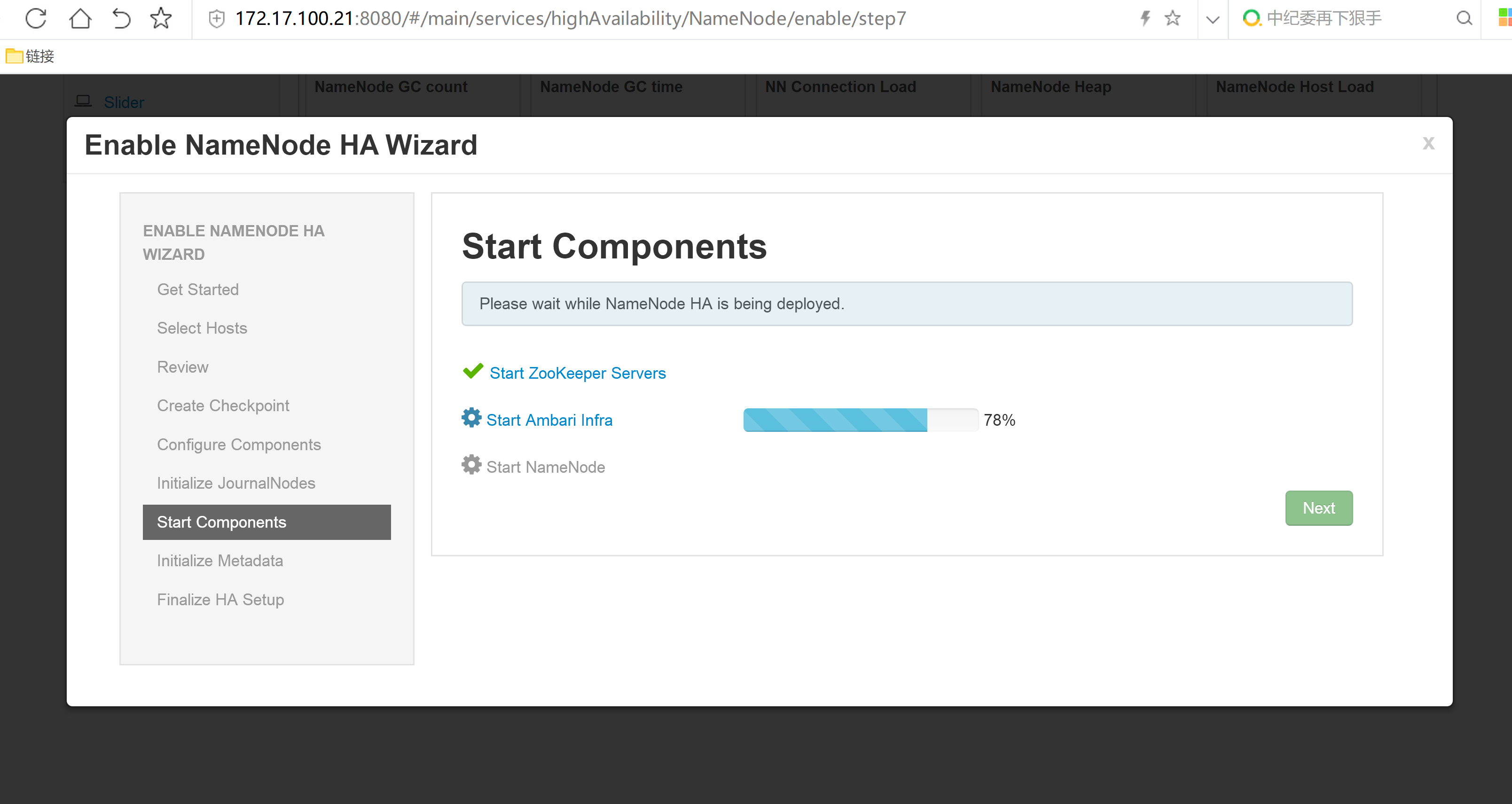Click the gray gear icon beside Start NameNode
The width and height of the screenshot is (1512, 804).
tap(471, 465)
